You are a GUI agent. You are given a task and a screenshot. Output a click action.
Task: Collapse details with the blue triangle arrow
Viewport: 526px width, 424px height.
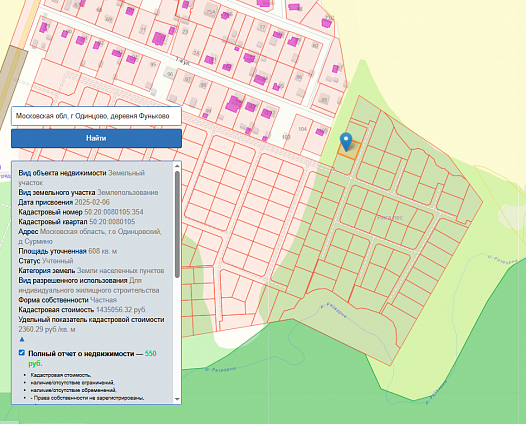pos(22,339)
